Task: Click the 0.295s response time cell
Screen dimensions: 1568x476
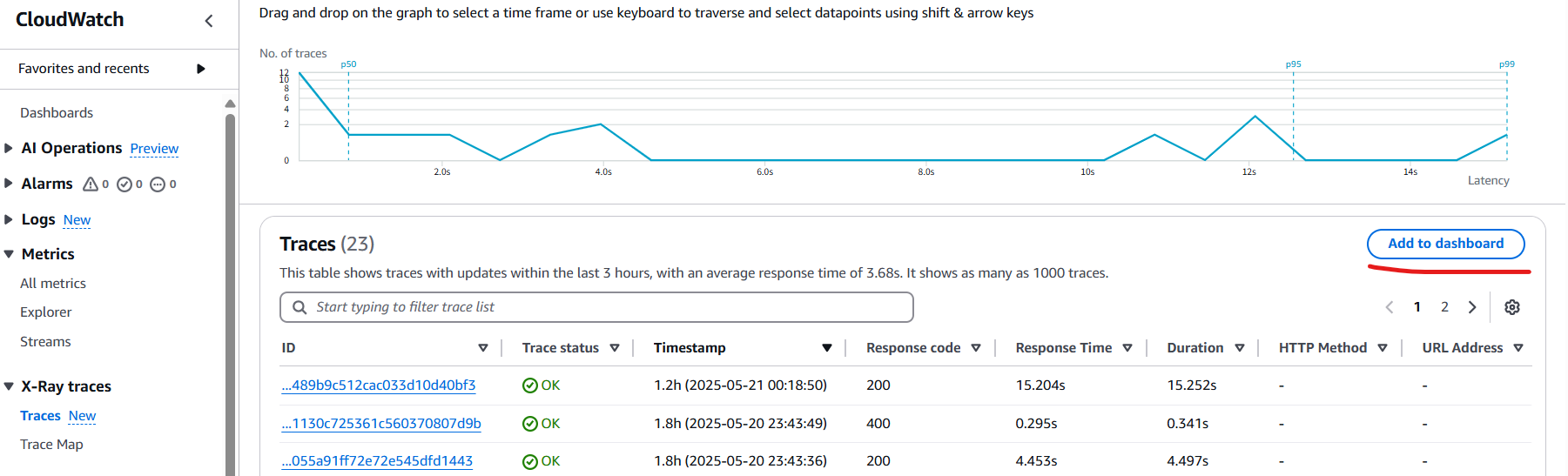Action: [1036, 424]
